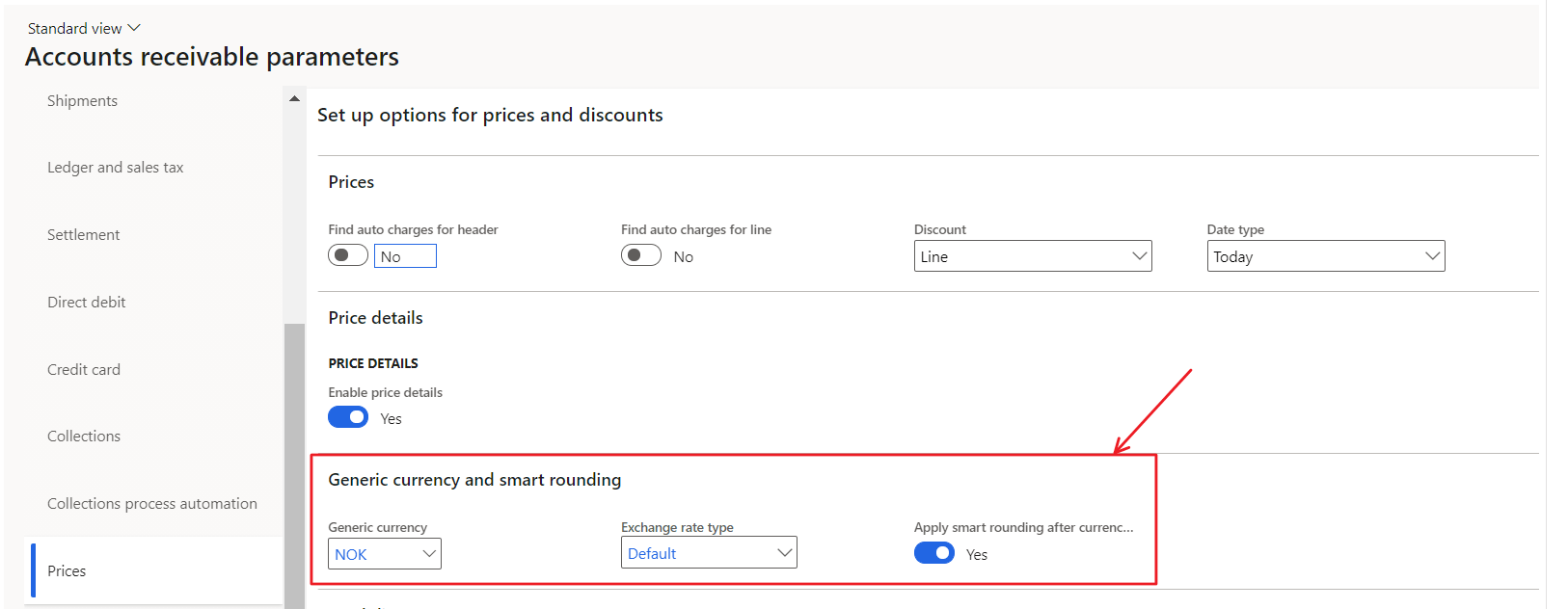Turn off Enable price details switch
The height and width of the screenshot is (609, 1568).
tap(347, 417)
